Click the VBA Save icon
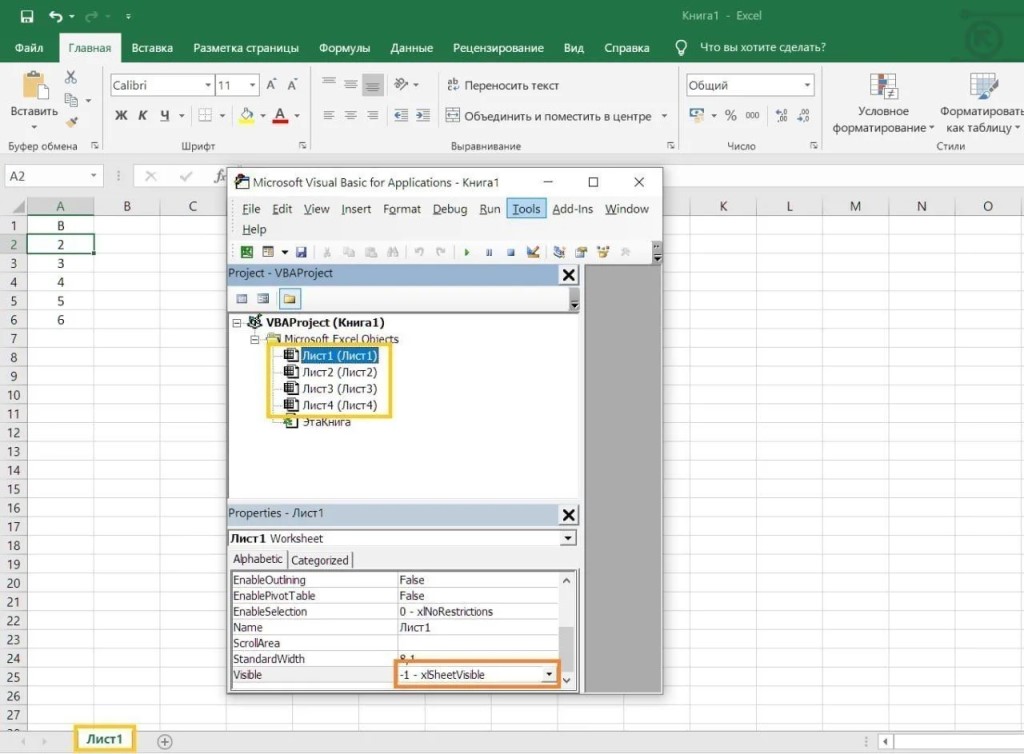1024x754 pixels. [x=301, y=252]
